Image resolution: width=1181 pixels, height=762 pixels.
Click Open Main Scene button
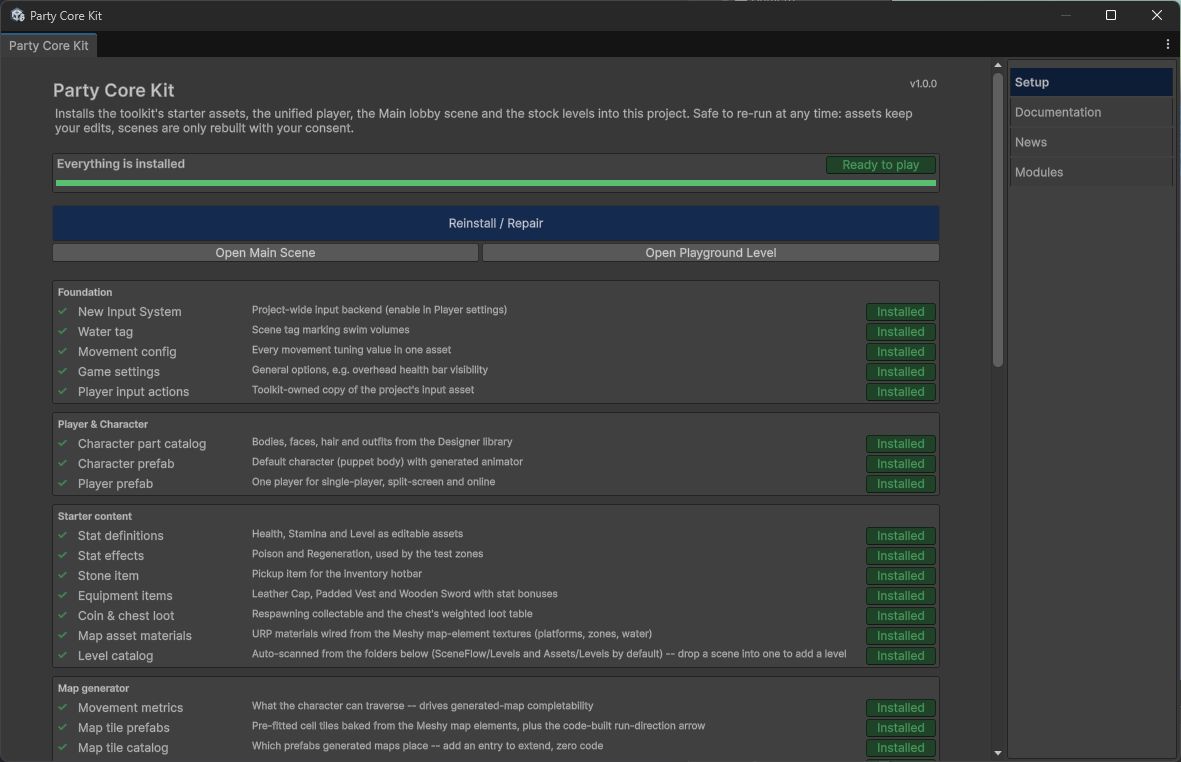(265, 253)
